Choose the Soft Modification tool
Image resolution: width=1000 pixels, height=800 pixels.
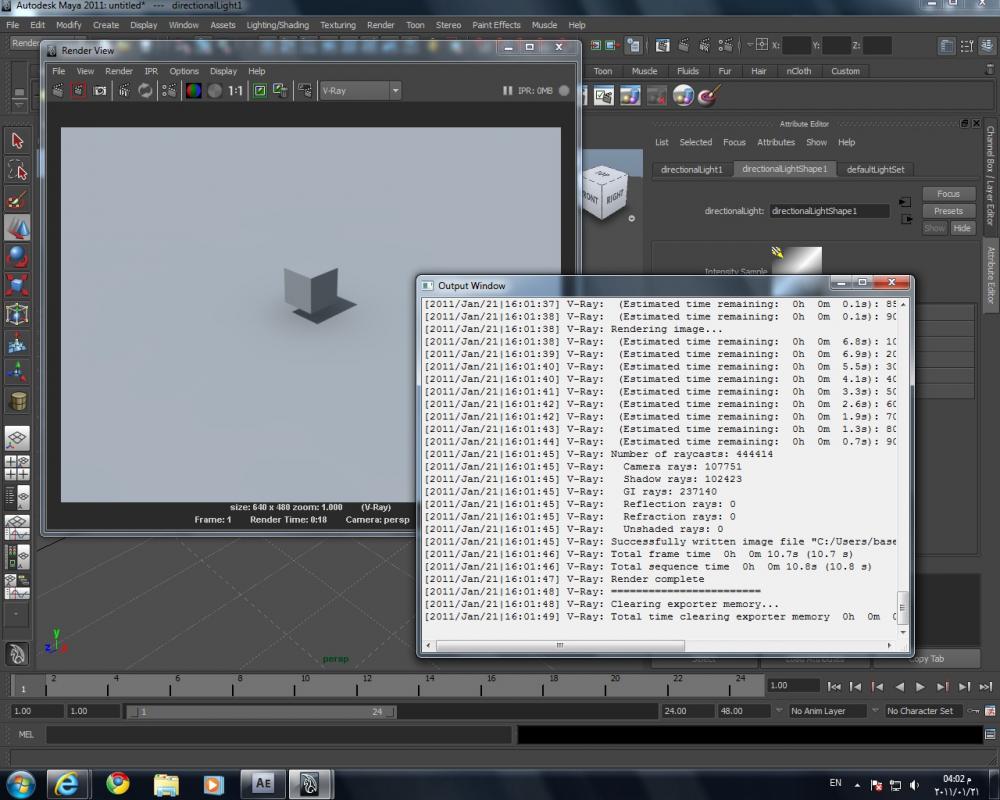[x=17, y=343]
